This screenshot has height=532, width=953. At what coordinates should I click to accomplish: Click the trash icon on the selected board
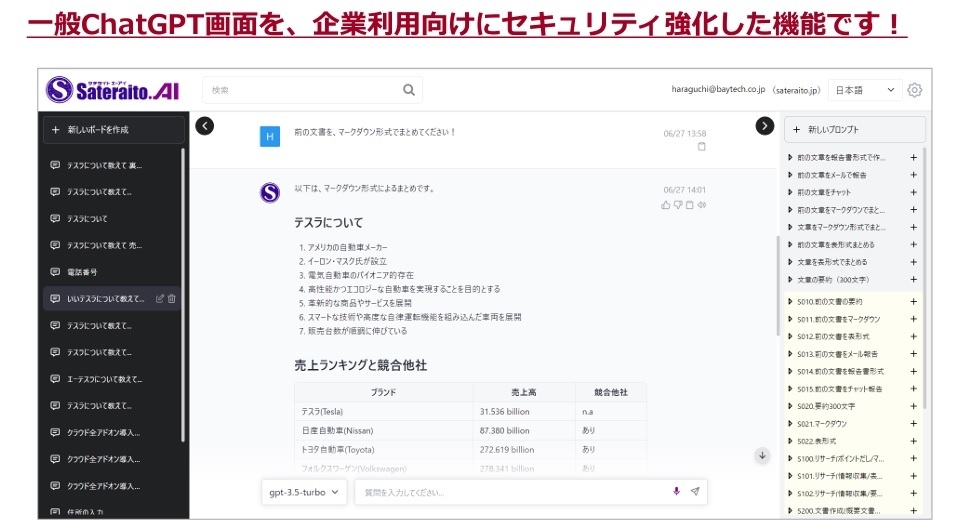click(x=172, y=298)
